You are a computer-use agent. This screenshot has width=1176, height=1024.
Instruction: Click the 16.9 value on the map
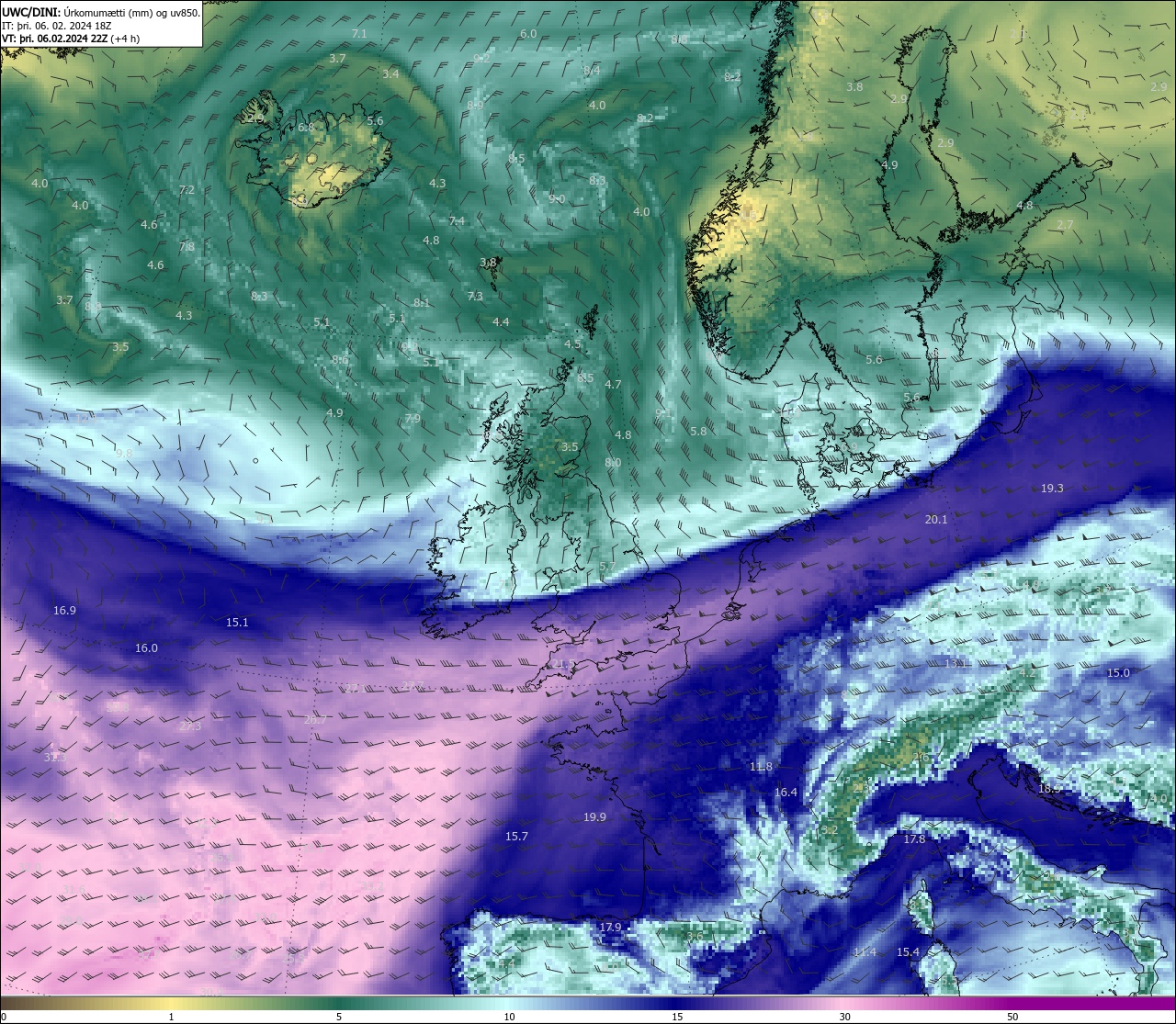(x=64, y=611)
